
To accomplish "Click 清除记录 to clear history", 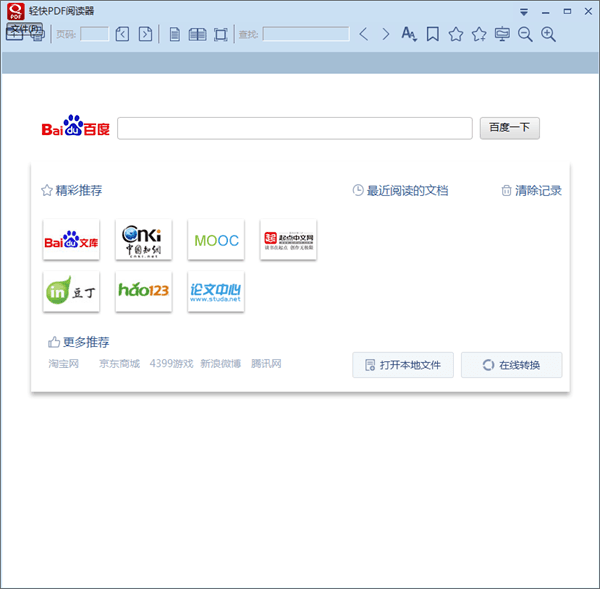I will (x=538, y=190).
